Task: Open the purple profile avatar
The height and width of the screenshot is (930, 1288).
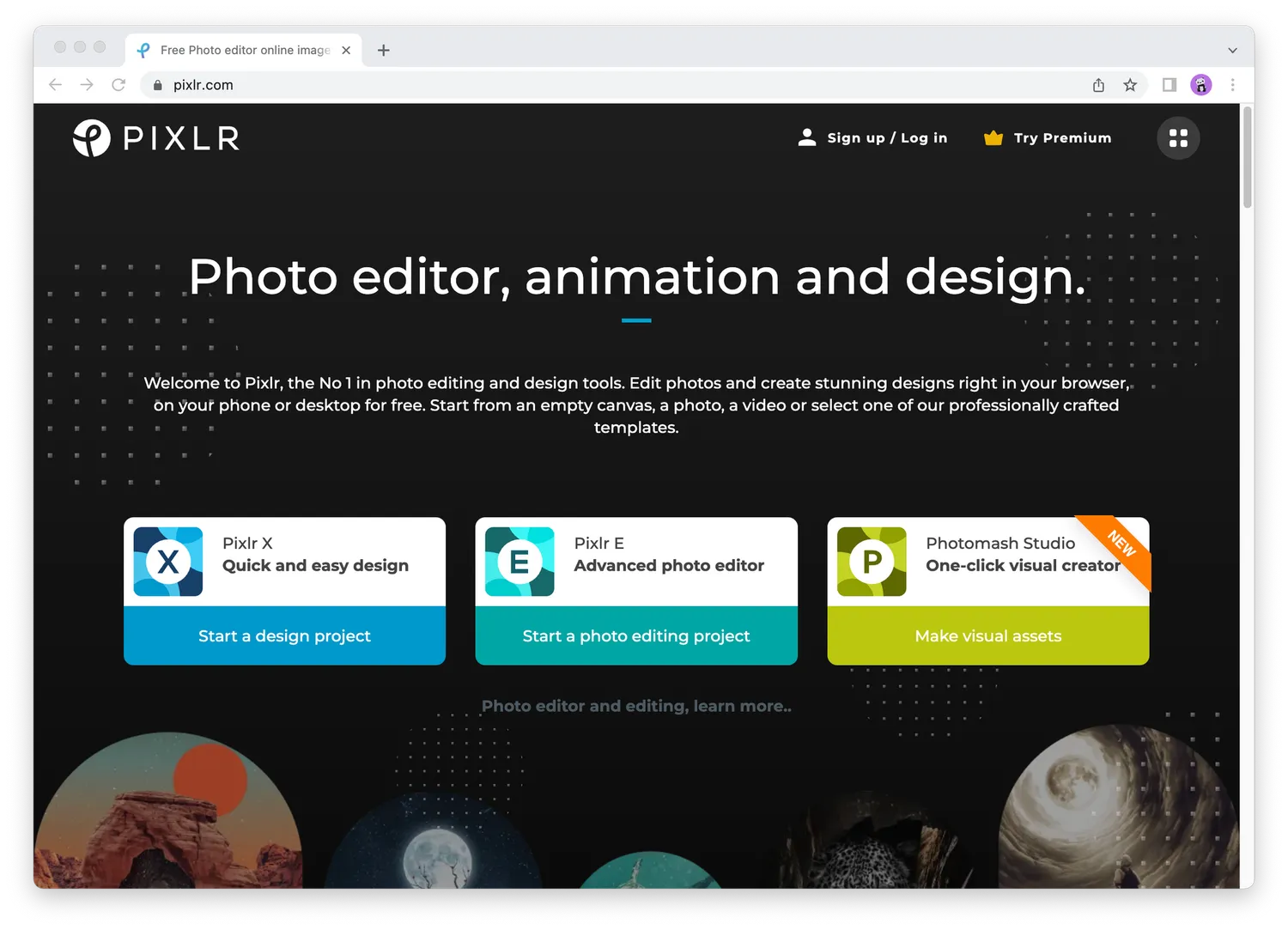Action: [1201, 85]
